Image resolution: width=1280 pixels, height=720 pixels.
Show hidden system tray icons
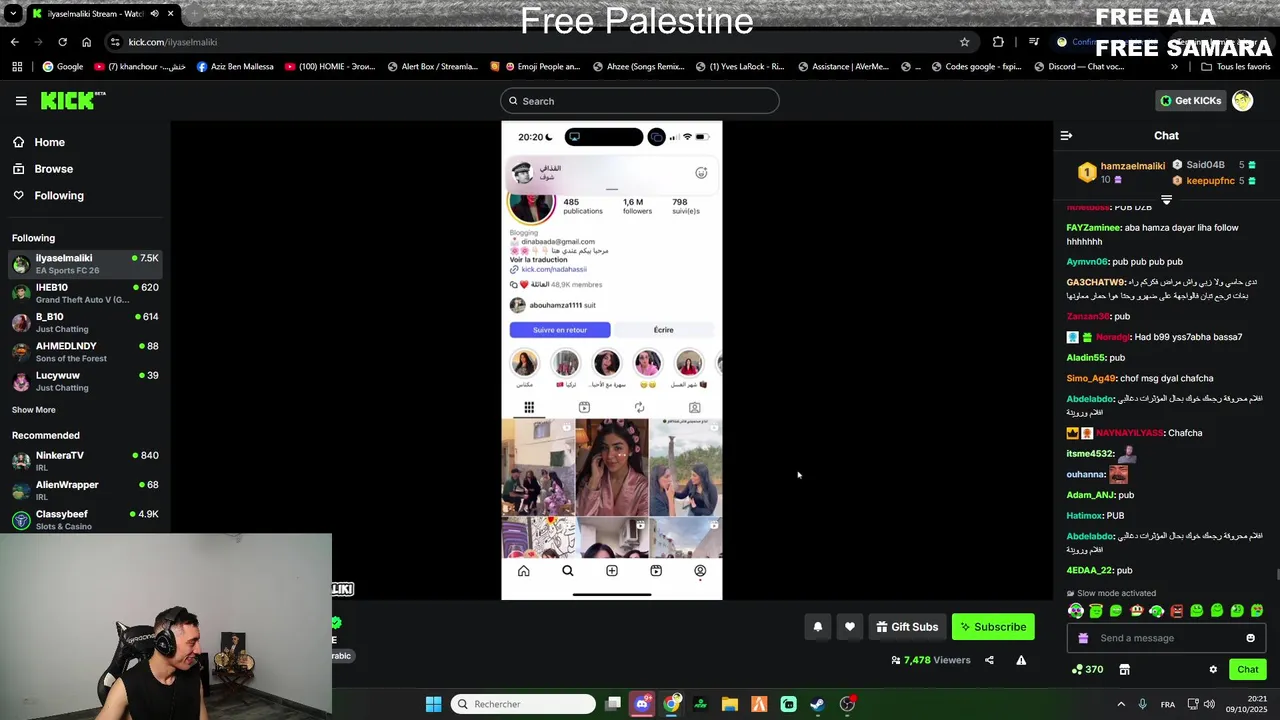[x=1121, y=704]
